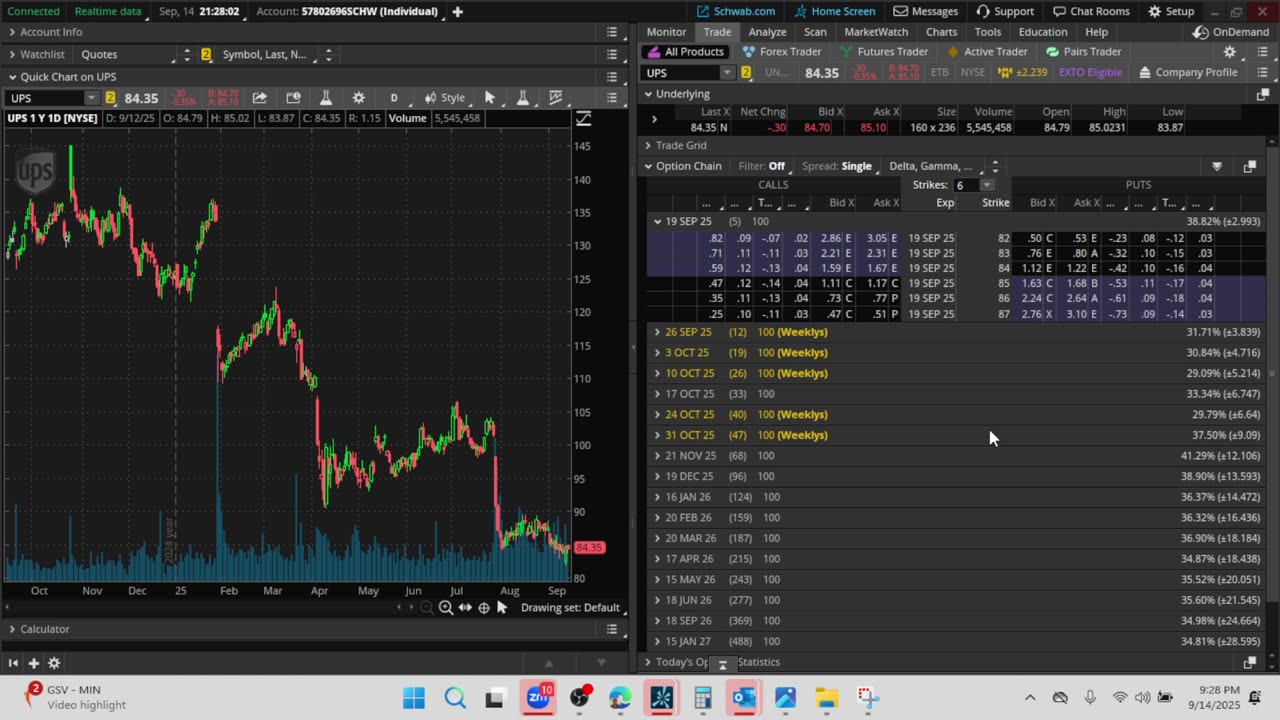Open left sidebar gear settings
This screenshot has width=1280, height=720.
point(54,662)
